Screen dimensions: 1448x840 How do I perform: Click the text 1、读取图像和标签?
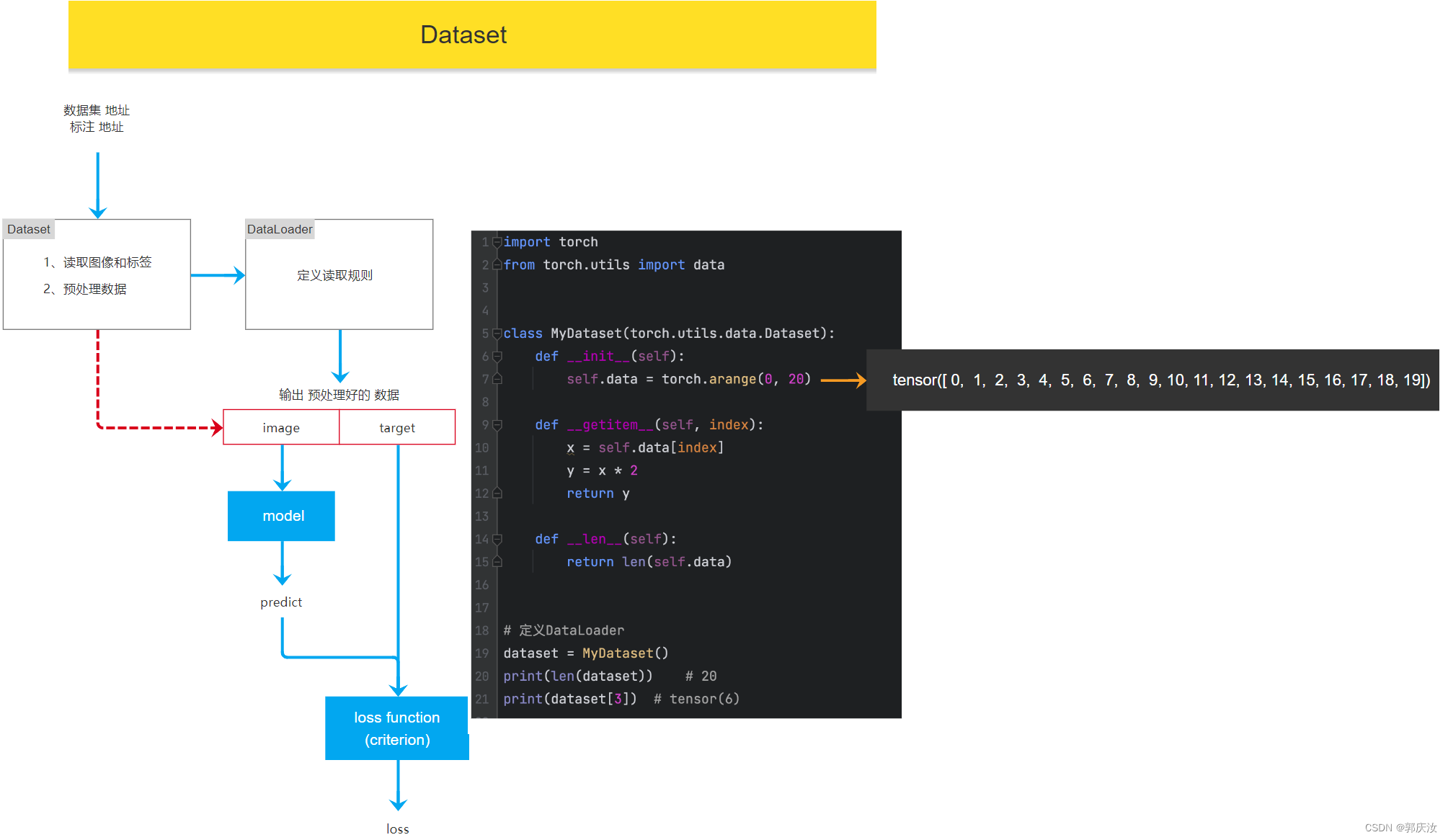point(97,262)
